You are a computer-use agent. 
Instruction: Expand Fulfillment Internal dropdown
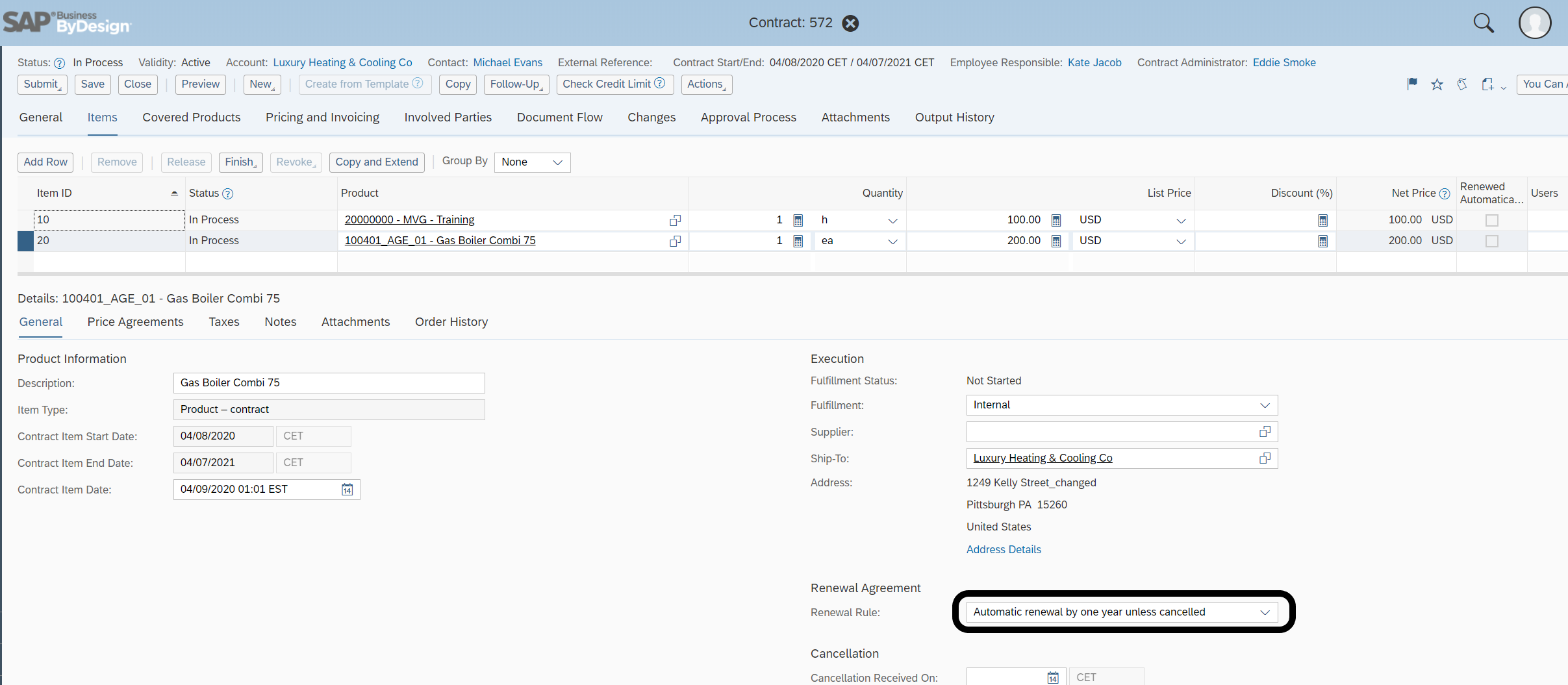click(x=1265, y=405)
